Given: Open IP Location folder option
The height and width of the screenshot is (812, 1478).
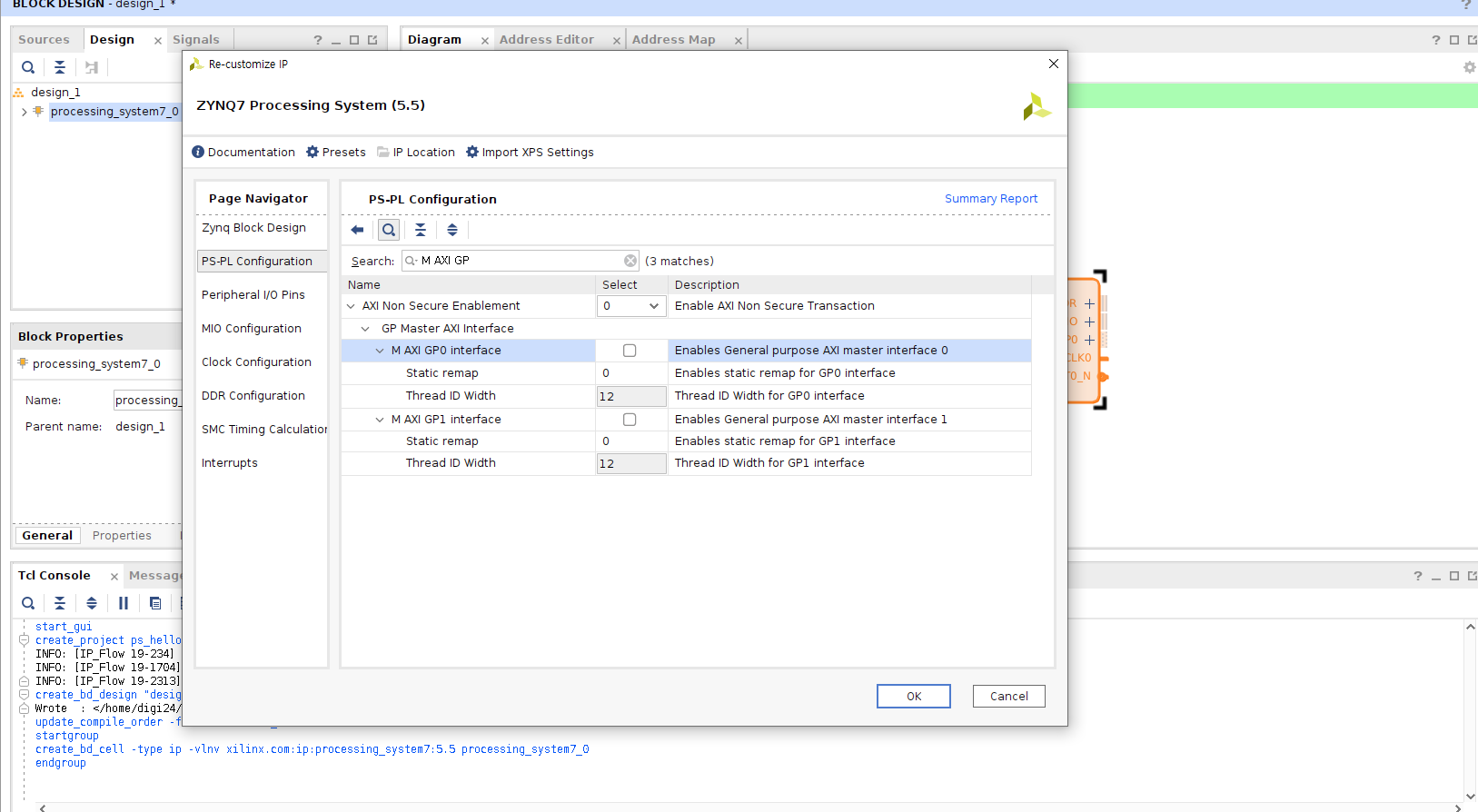Looking at the screenshot, I should coord(416,152).
